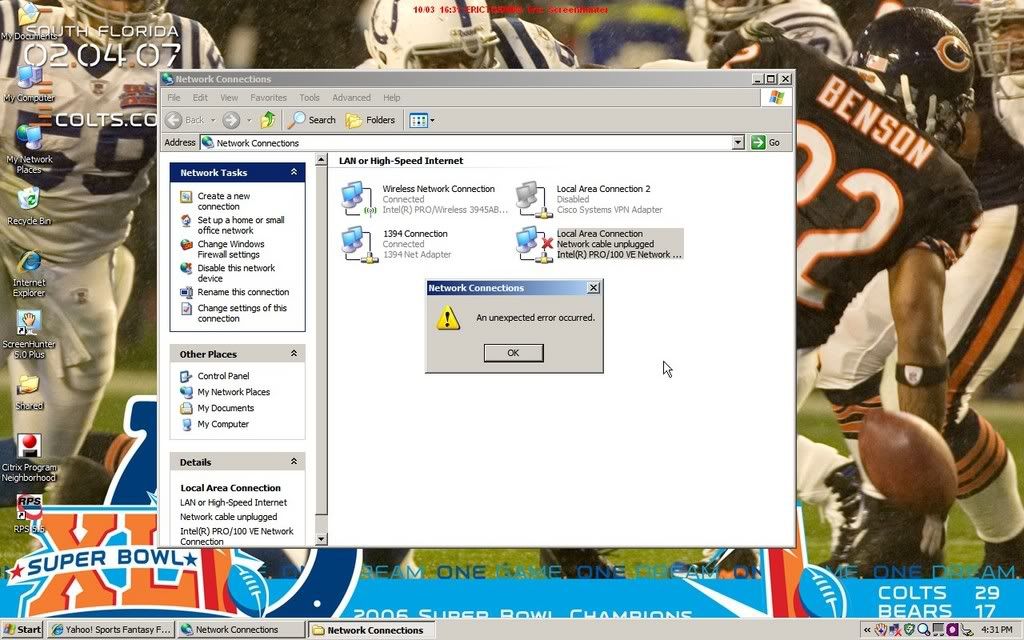Click the side pane scroll down arrow
Screen dimensions: 1024x640
tap(321, 539)
